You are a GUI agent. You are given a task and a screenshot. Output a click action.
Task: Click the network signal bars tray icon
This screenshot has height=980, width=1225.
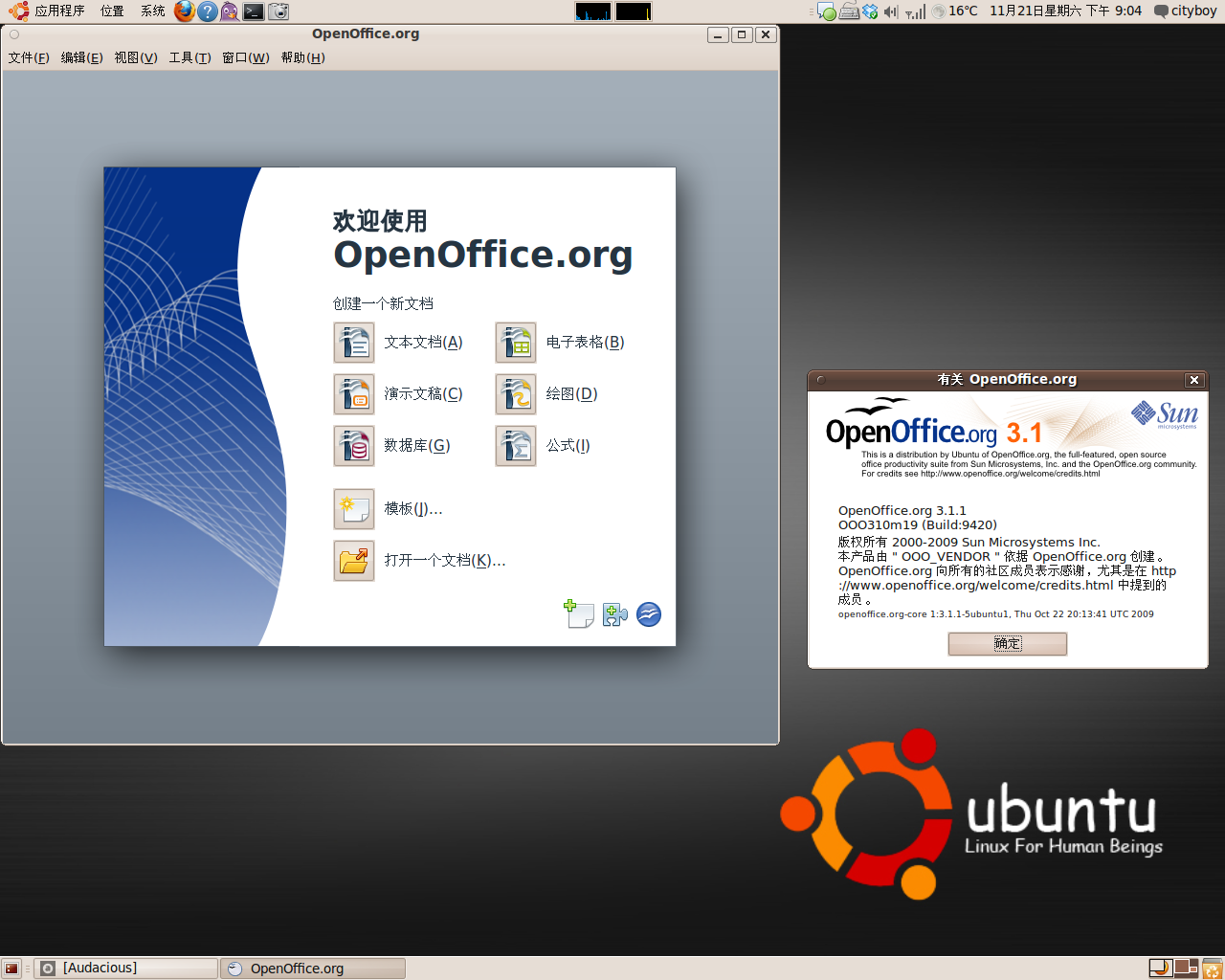coord(916,11)
